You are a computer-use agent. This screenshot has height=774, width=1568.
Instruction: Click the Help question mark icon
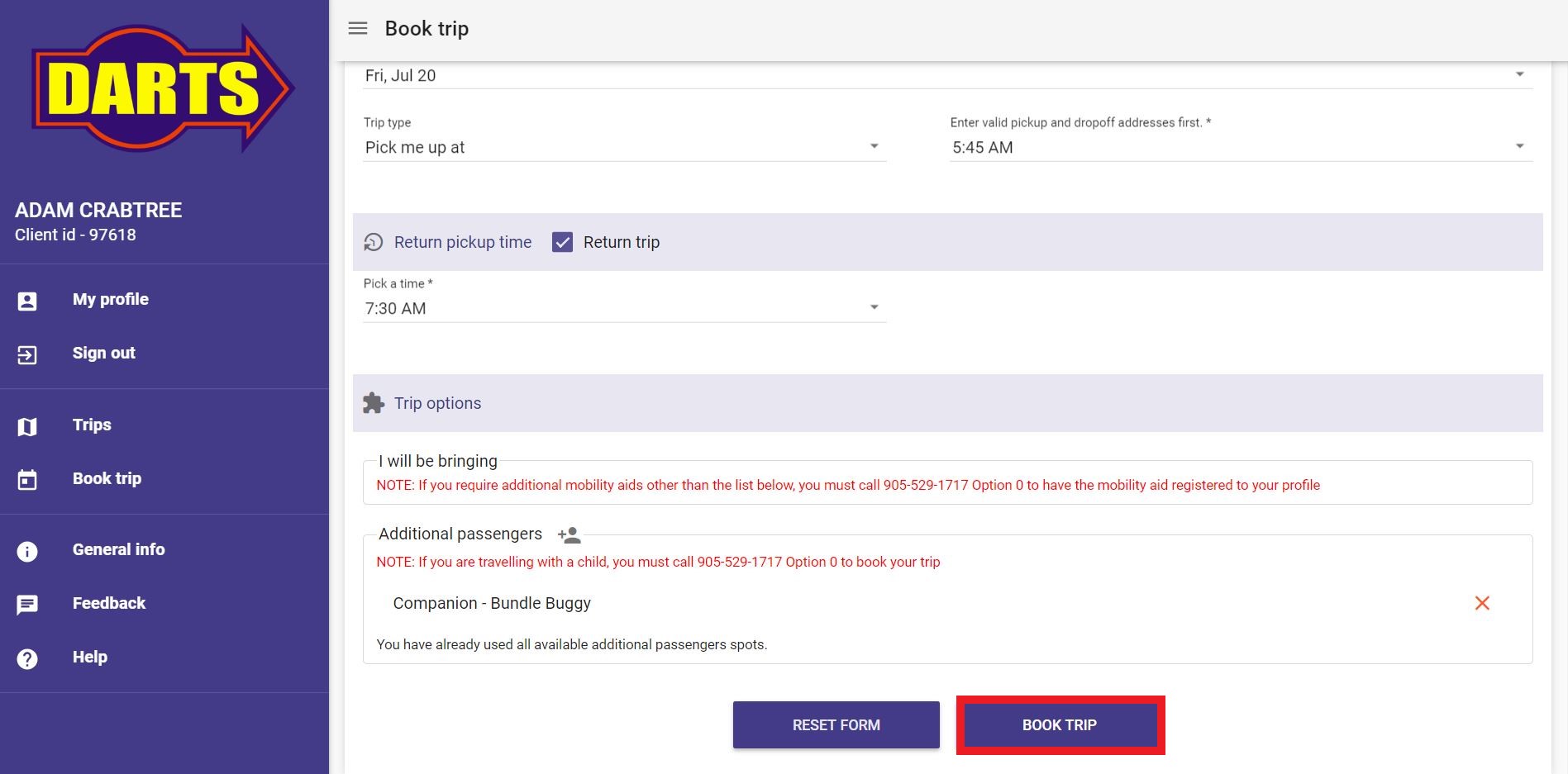pos(27,658)
